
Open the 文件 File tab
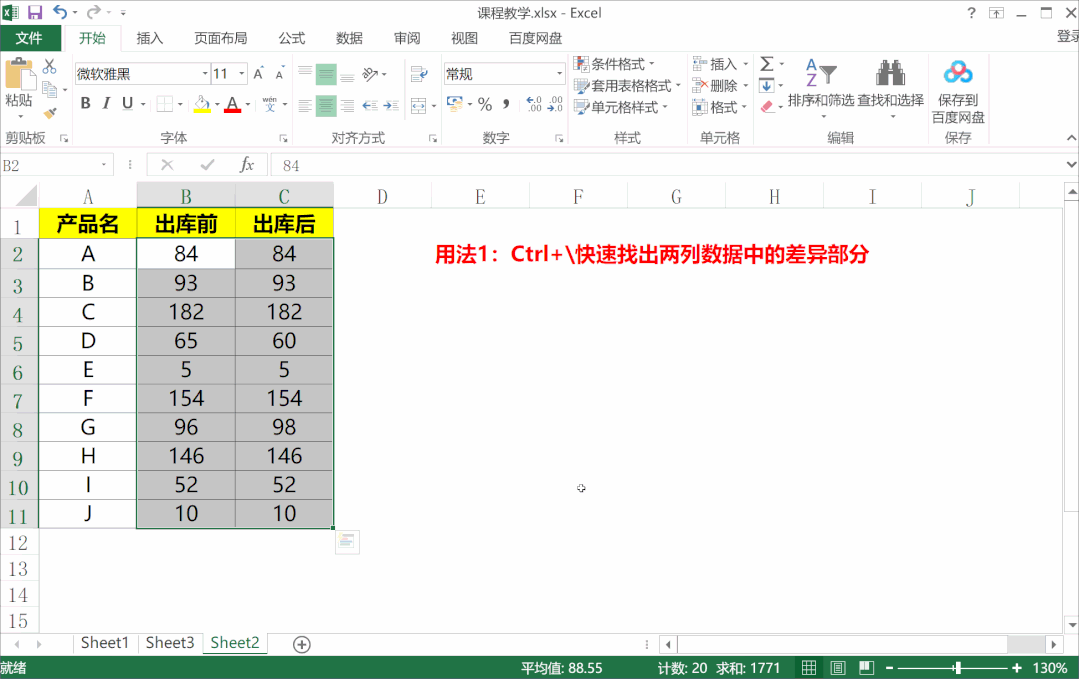(29, 38)
